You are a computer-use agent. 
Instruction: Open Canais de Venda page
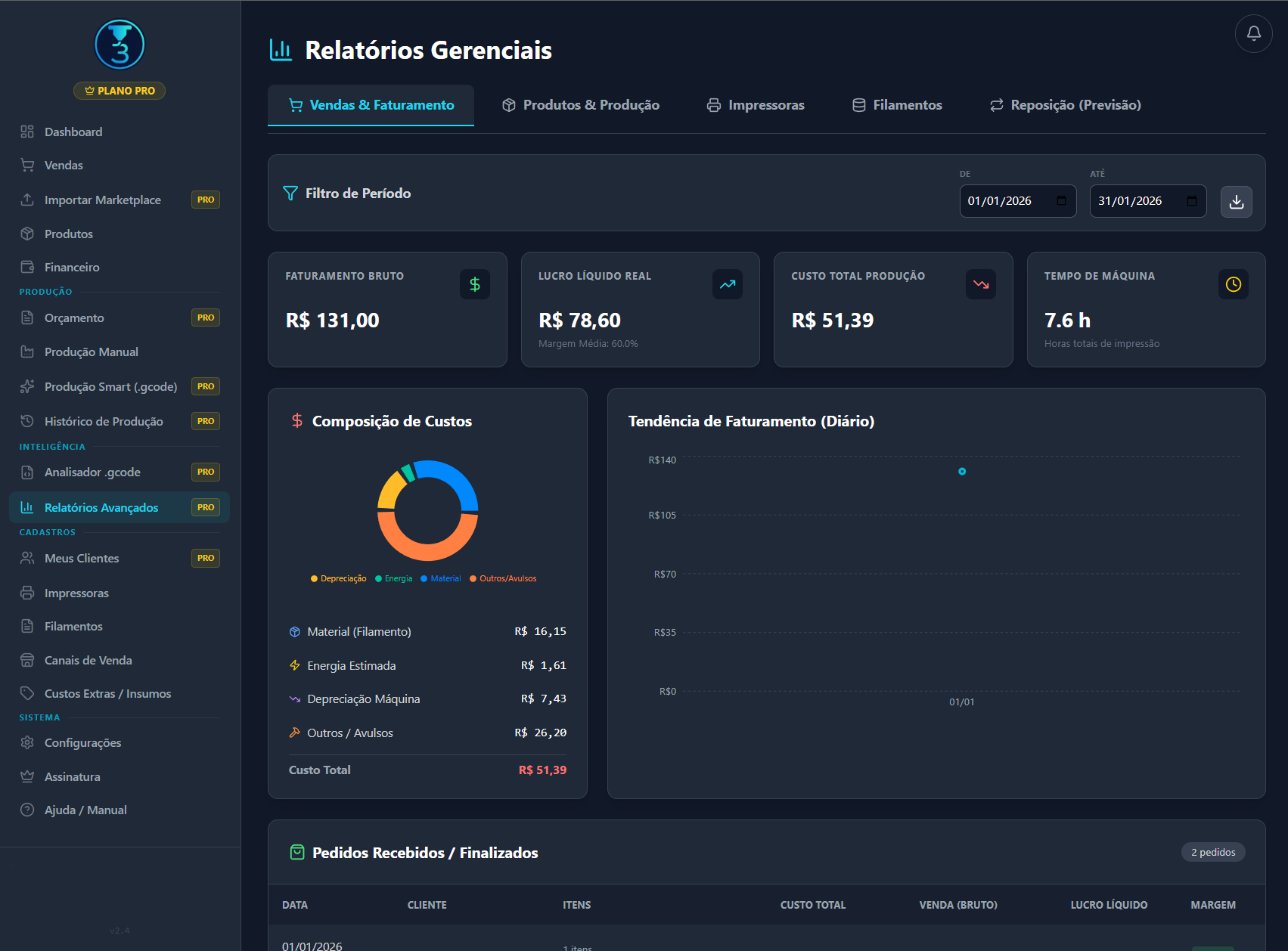(x=88, y=660)
